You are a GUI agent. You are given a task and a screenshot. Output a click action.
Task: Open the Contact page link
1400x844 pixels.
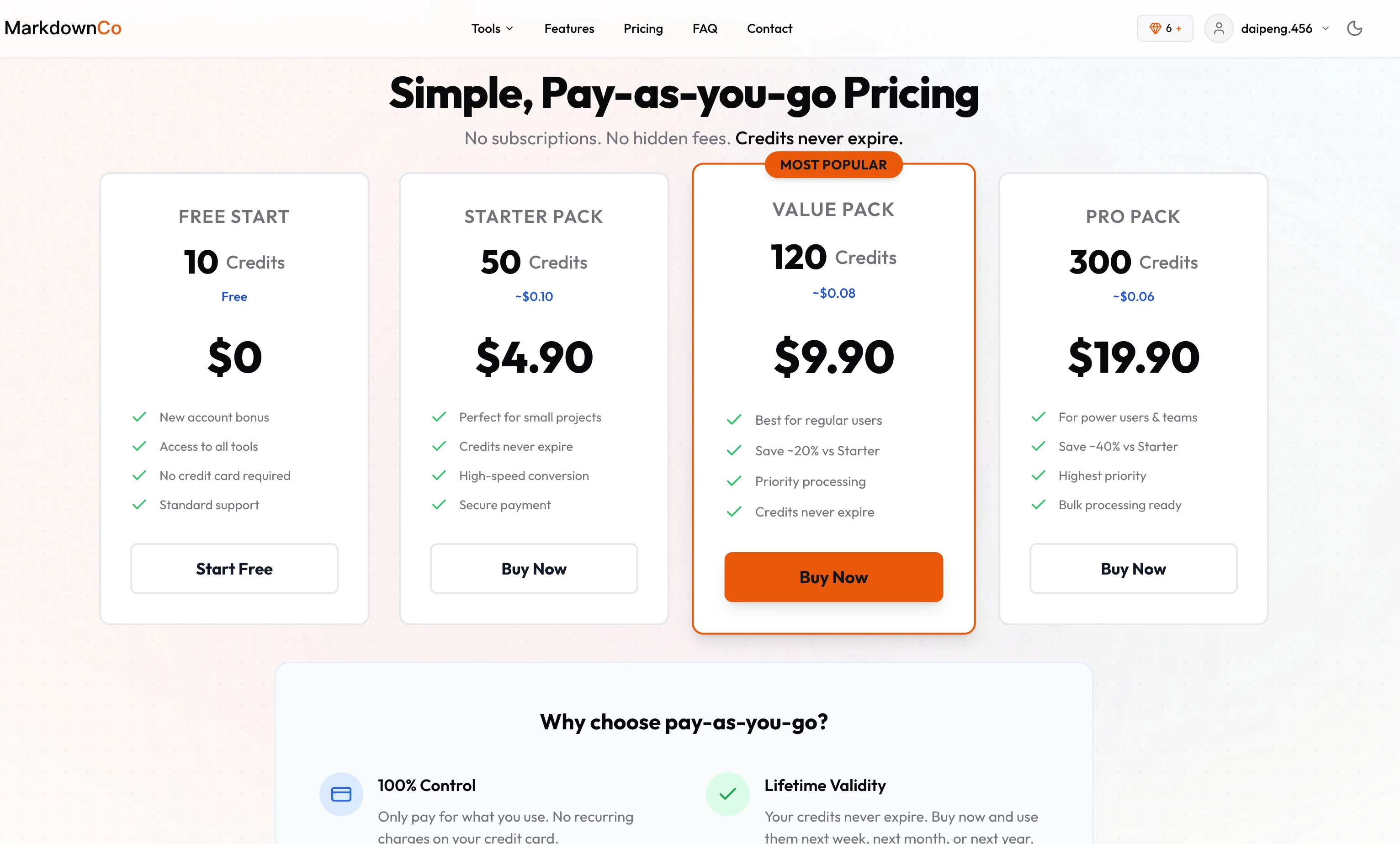pyautogui.click(x=769, y=28)
